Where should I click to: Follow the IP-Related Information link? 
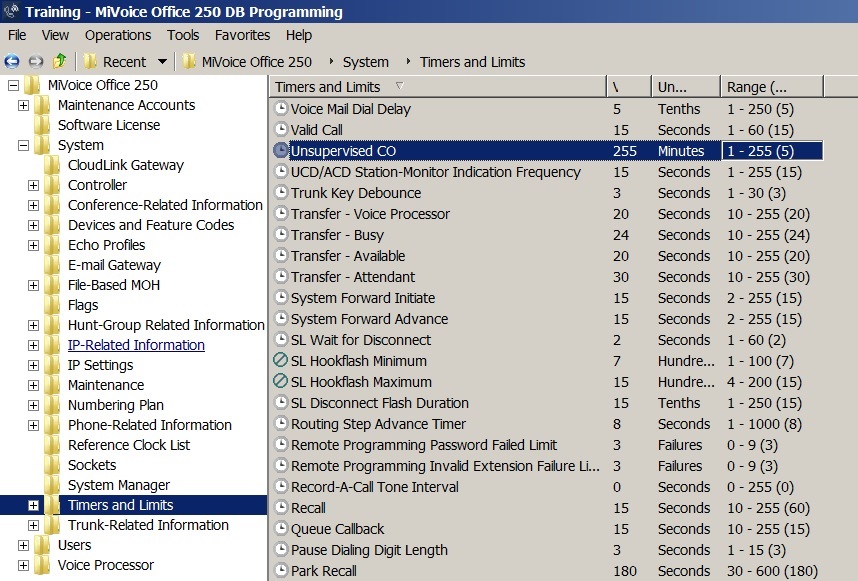(136, 345)
